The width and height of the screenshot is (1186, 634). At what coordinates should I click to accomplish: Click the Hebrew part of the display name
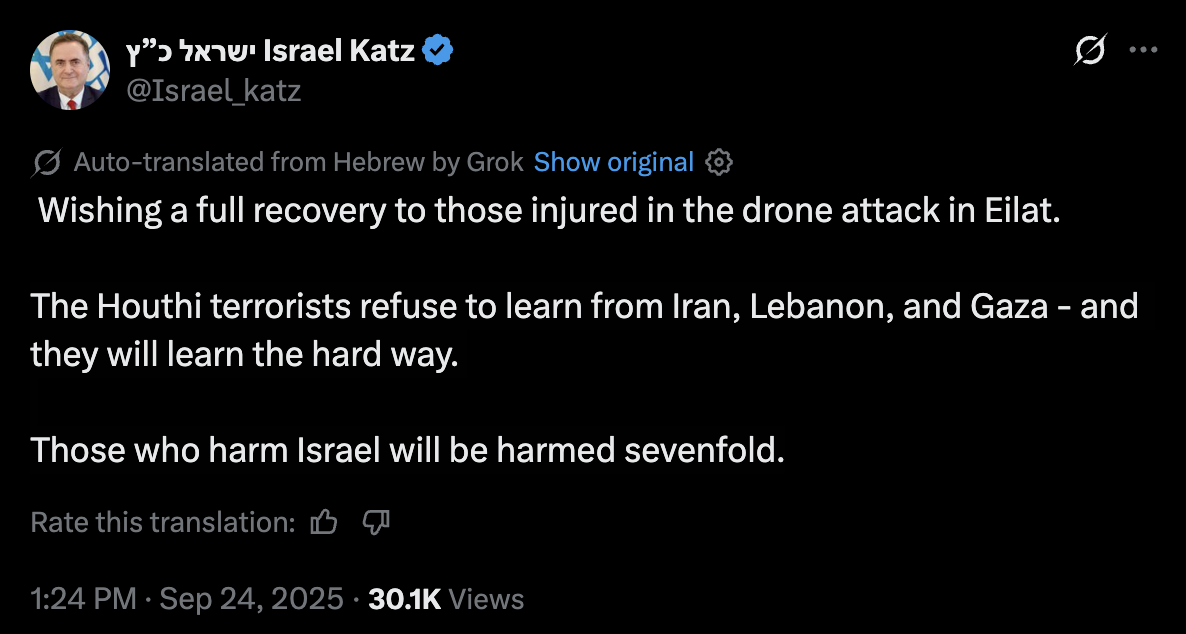190,51
